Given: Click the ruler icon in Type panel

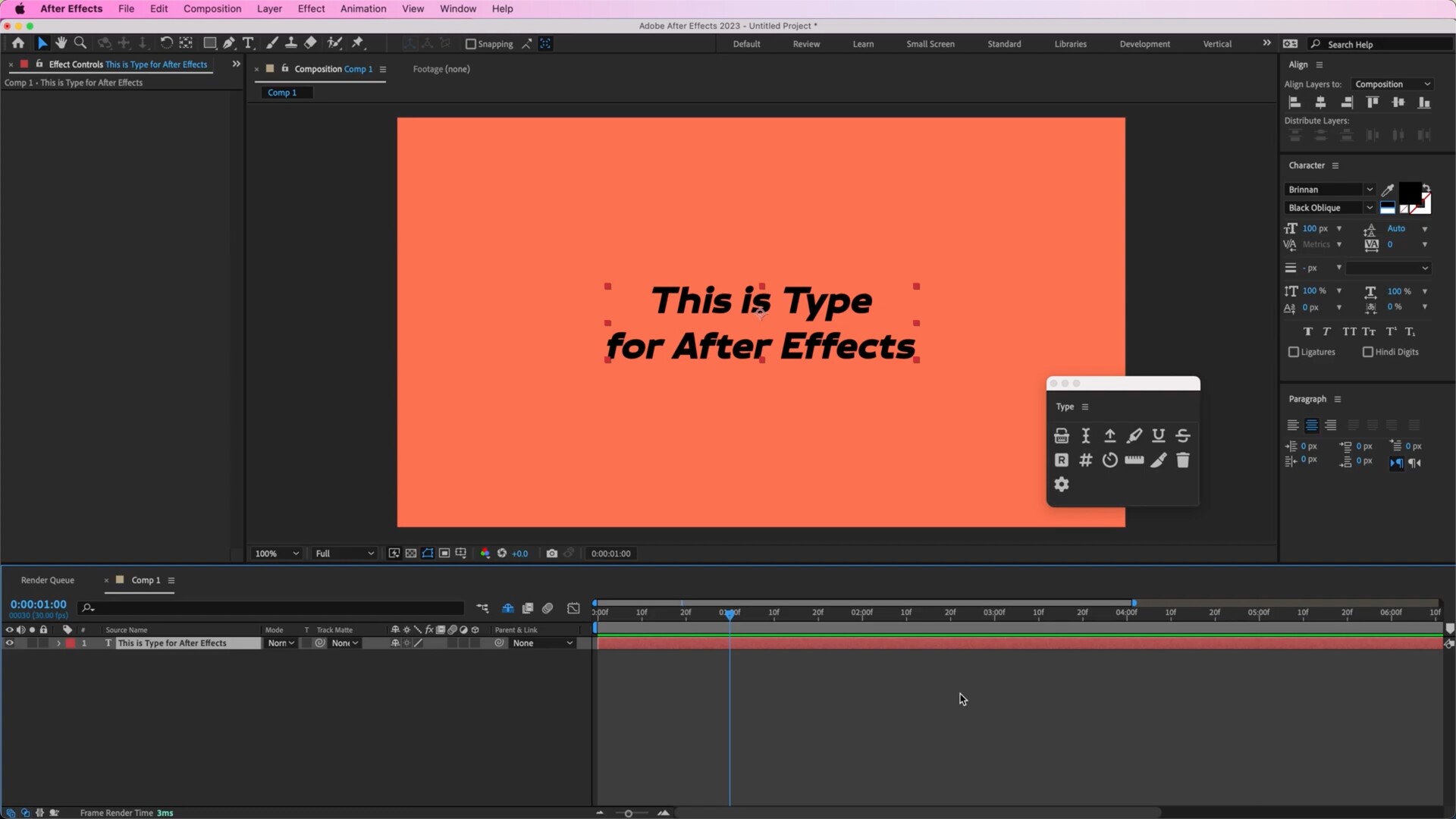Looking at the screenshot, I should [1134, 460].
